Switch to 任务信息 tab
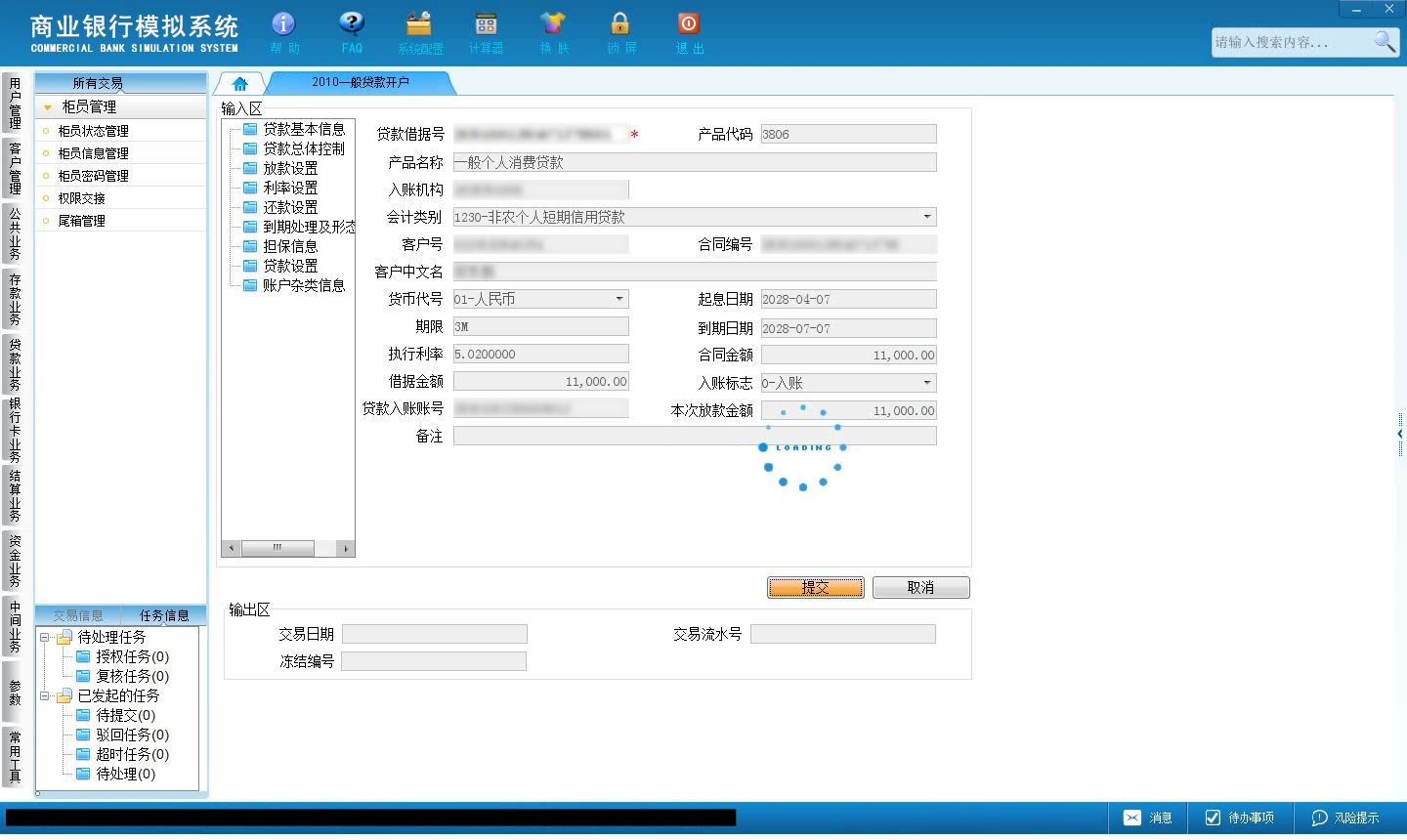 164,615
